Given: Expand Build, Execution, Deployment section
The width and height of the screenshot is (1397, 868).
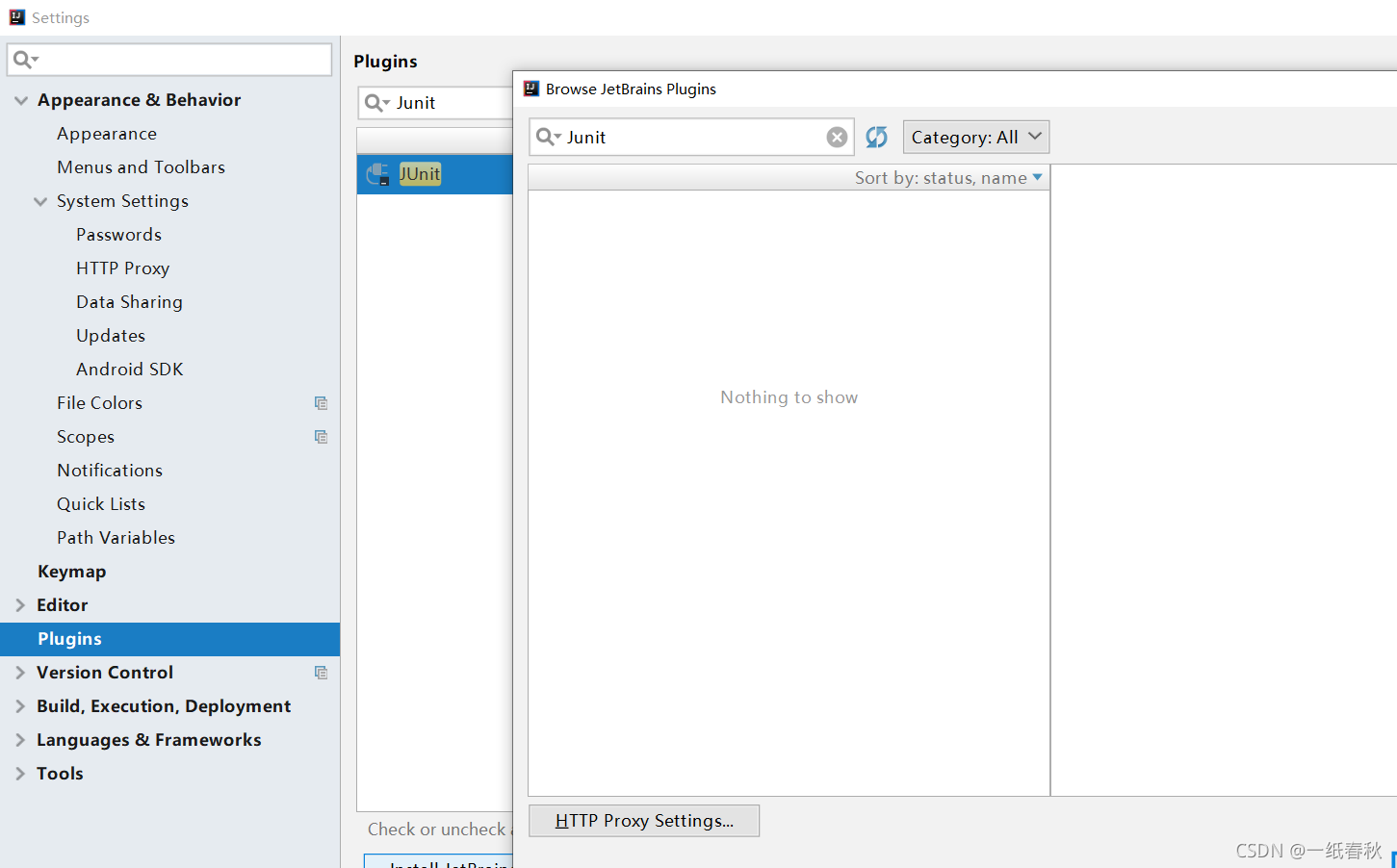Looking at the screenshot, I should point(20,706).
